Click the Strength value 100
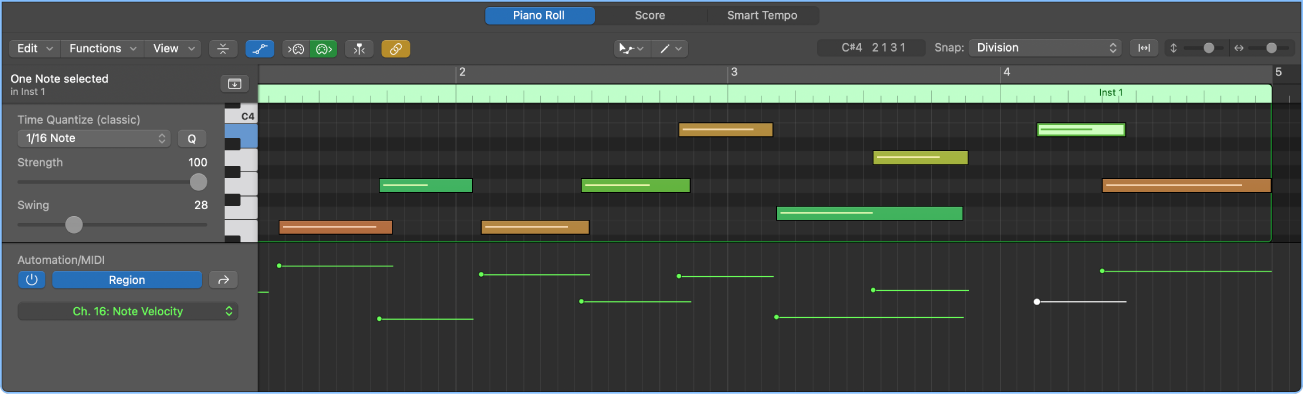 [x=198, y=162]
